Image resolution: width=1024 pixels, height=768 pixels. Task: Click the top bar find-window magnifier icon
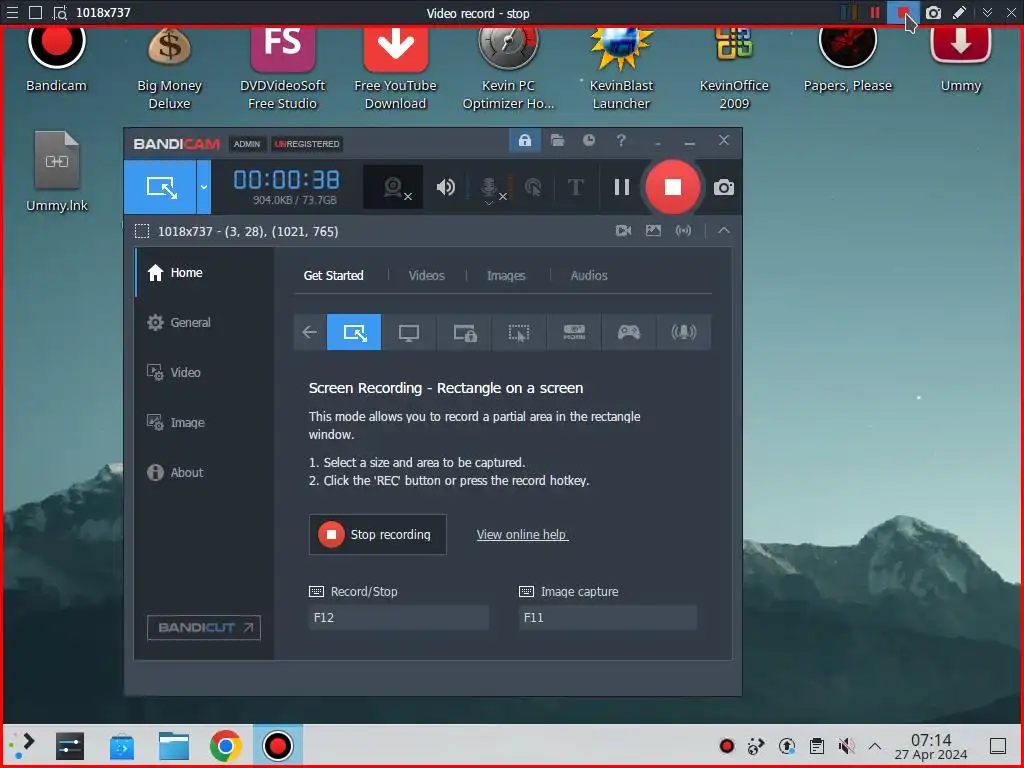click(60, 13)
